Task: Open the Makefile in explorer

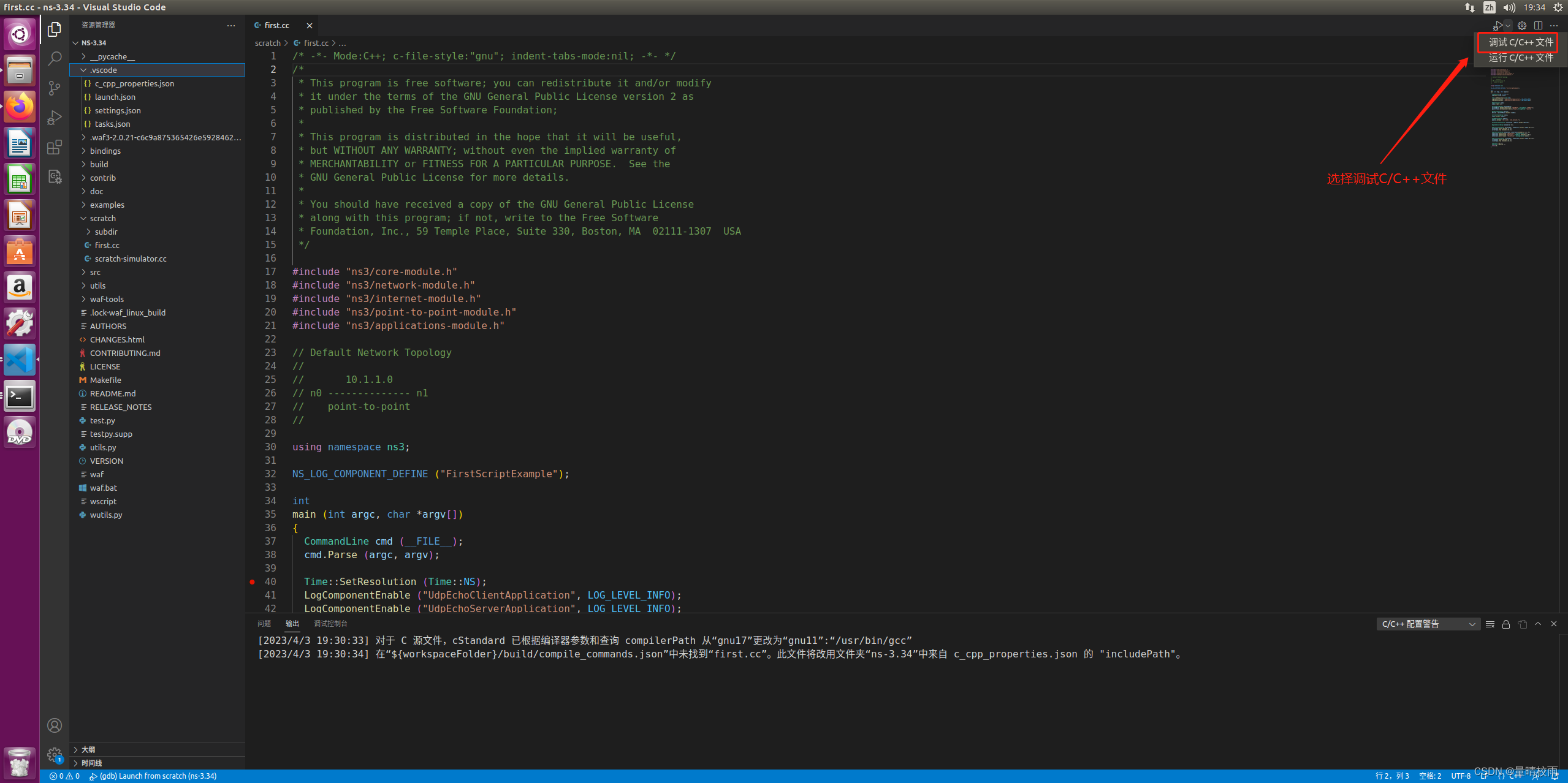Action: point(158,380)
